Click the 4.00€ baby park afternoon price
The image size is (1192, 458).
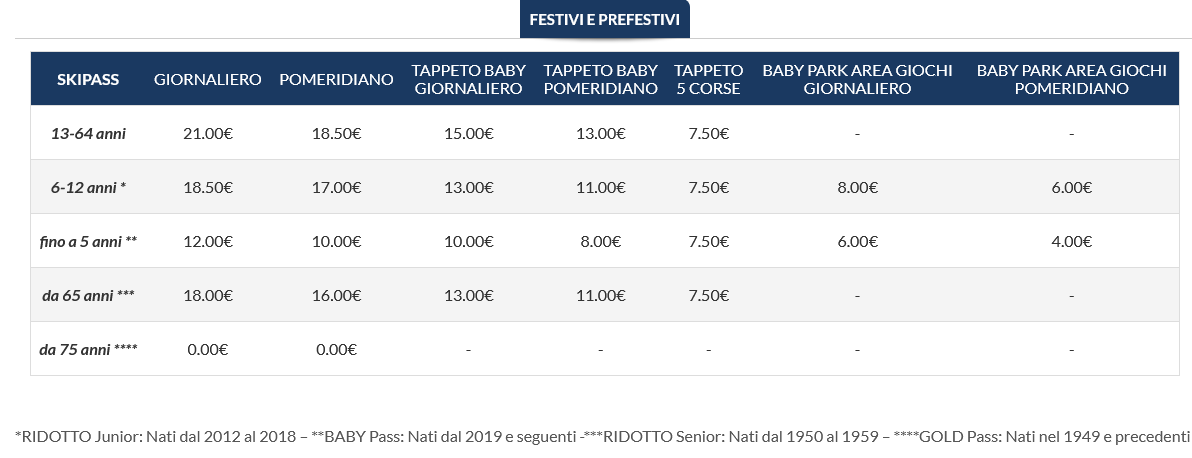[x=1071, y=241]
